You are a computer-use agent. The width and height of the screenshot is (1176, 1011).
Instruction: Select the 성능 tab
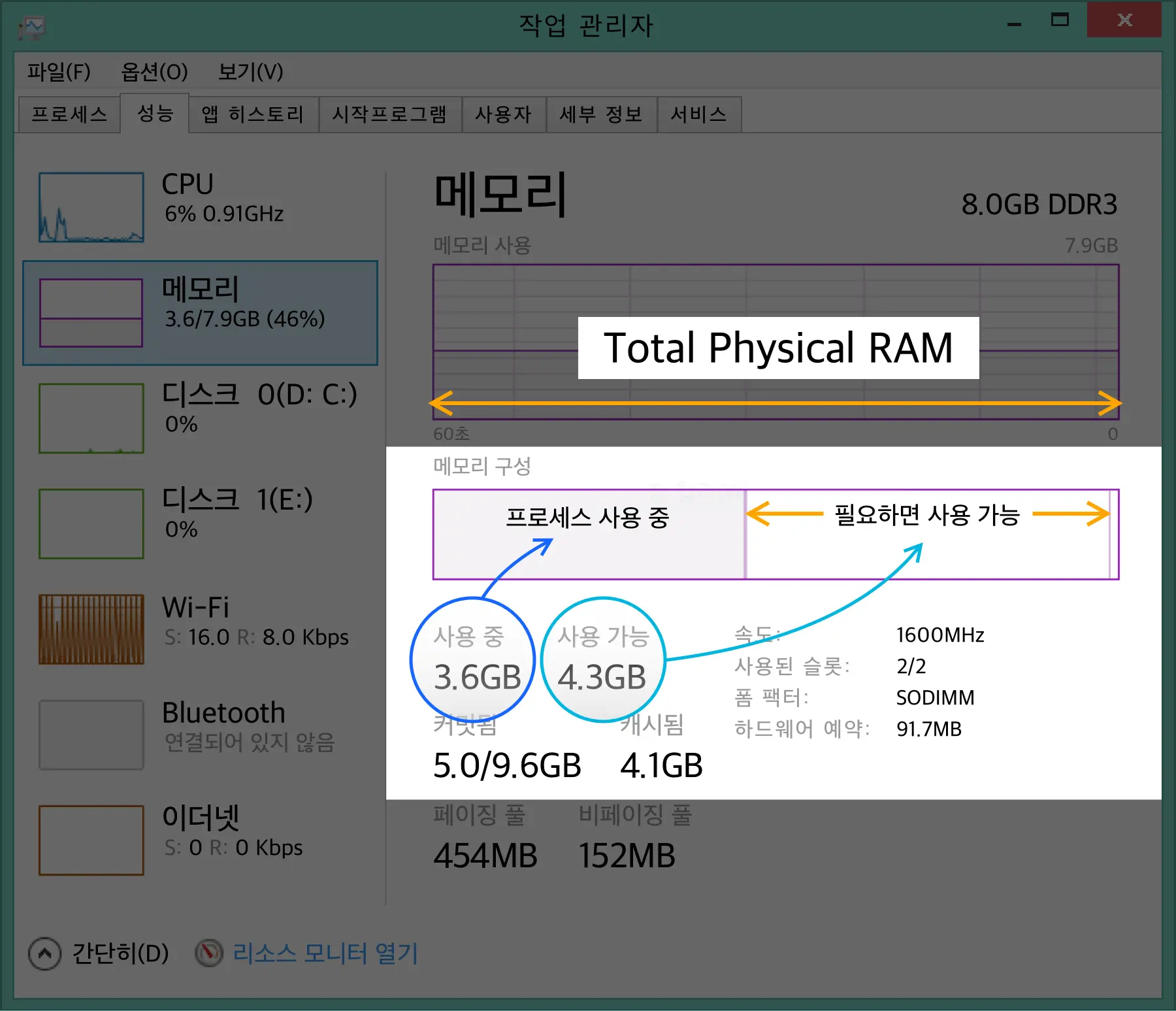tap(155, 113)
